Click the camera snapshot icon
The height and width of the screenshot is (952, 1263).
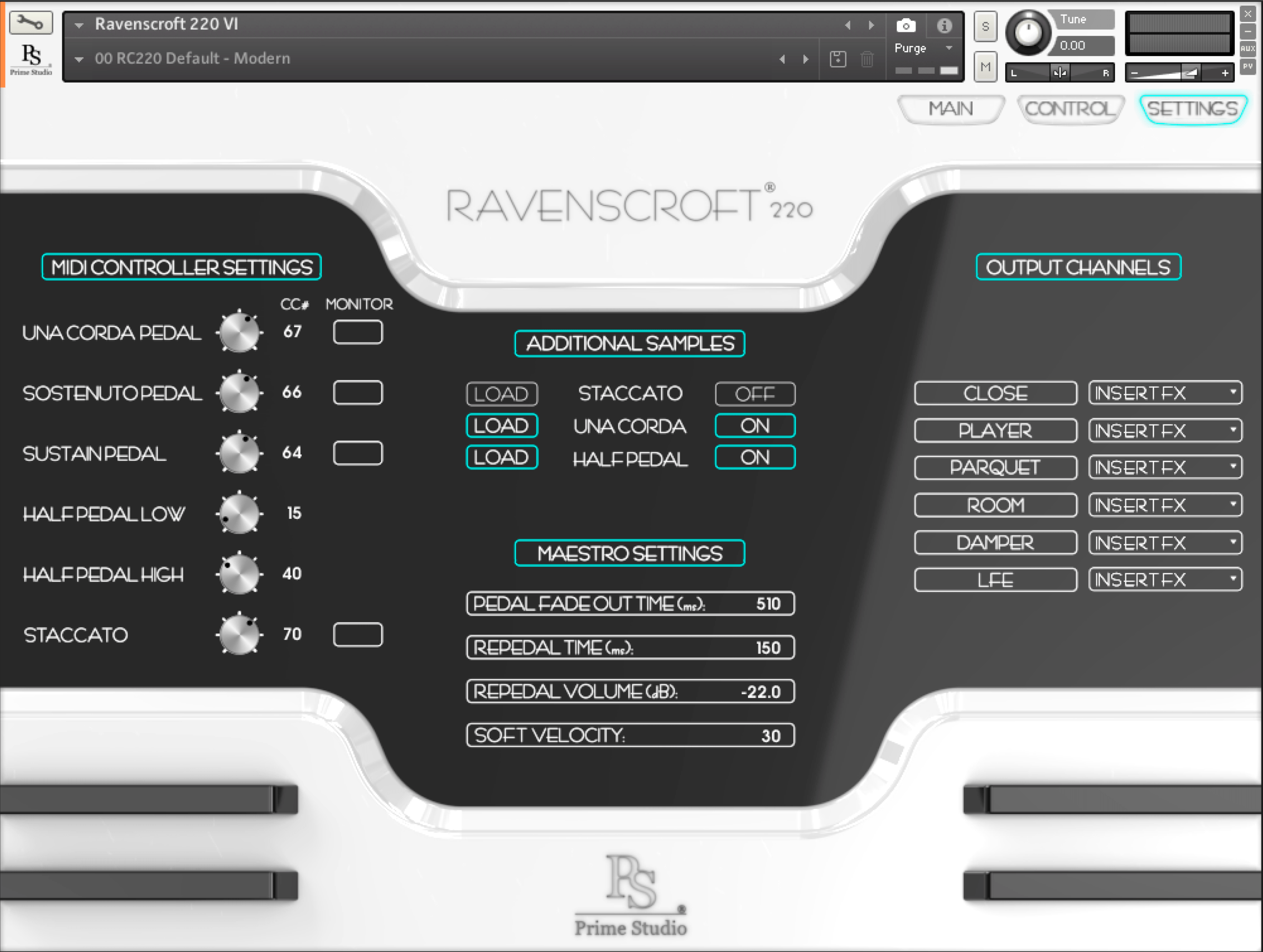click(x=905, y=26)
